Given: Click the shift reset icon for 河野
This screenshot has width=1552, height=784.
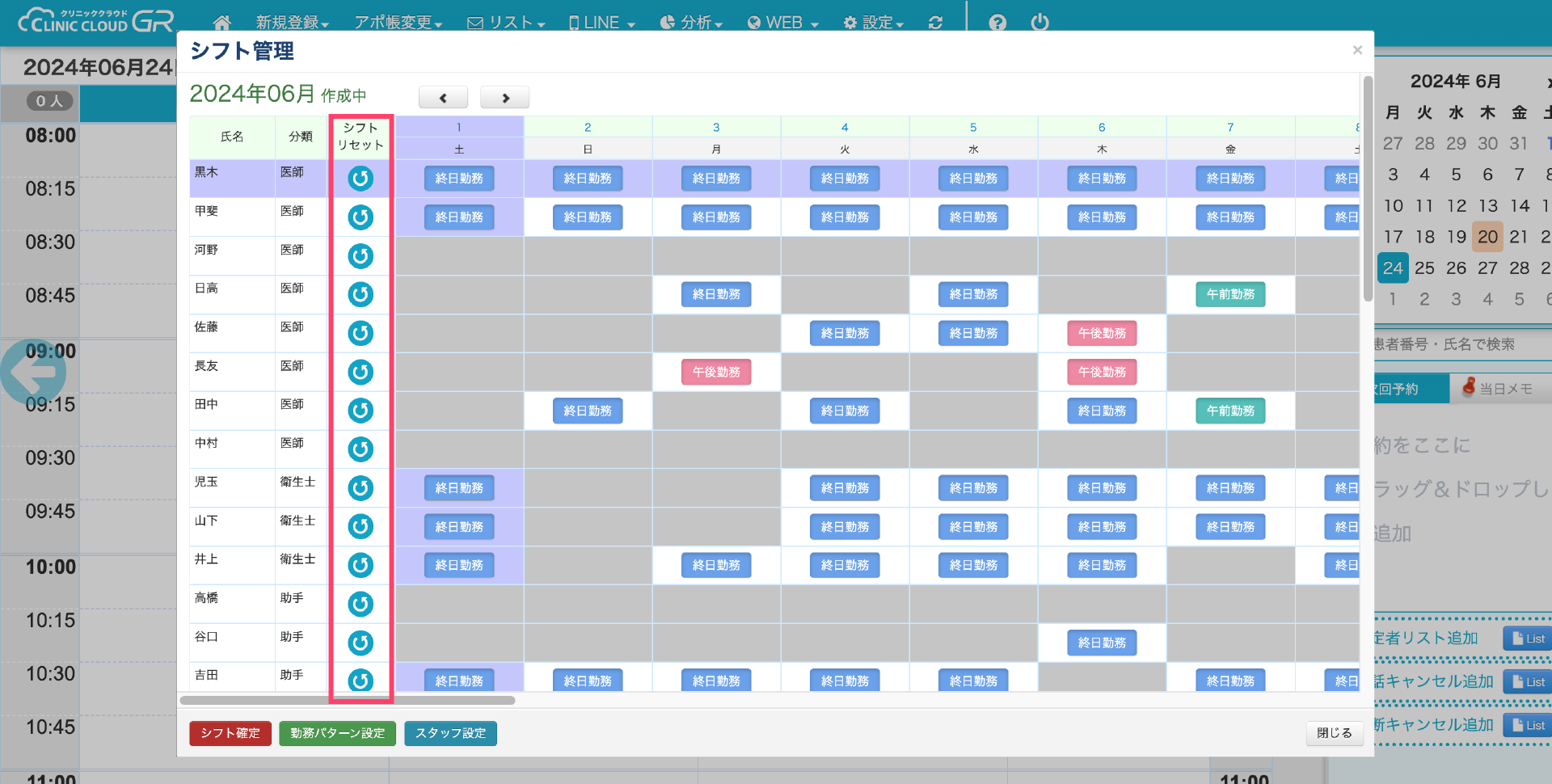Looking at the screenshot, I should (x=361, y=256).
